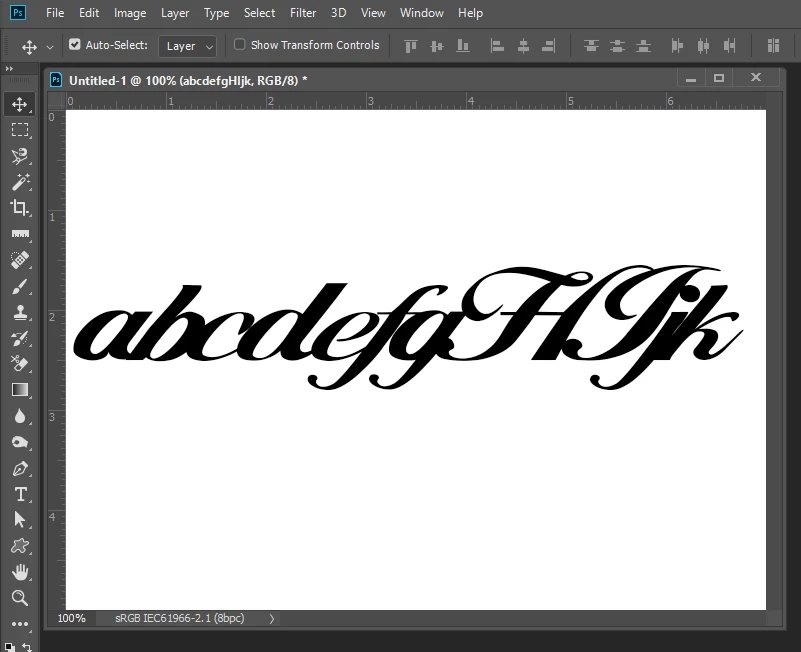
Task: Click the sRGB IEC61966-2.1 status text
Action: pos(180,618)
